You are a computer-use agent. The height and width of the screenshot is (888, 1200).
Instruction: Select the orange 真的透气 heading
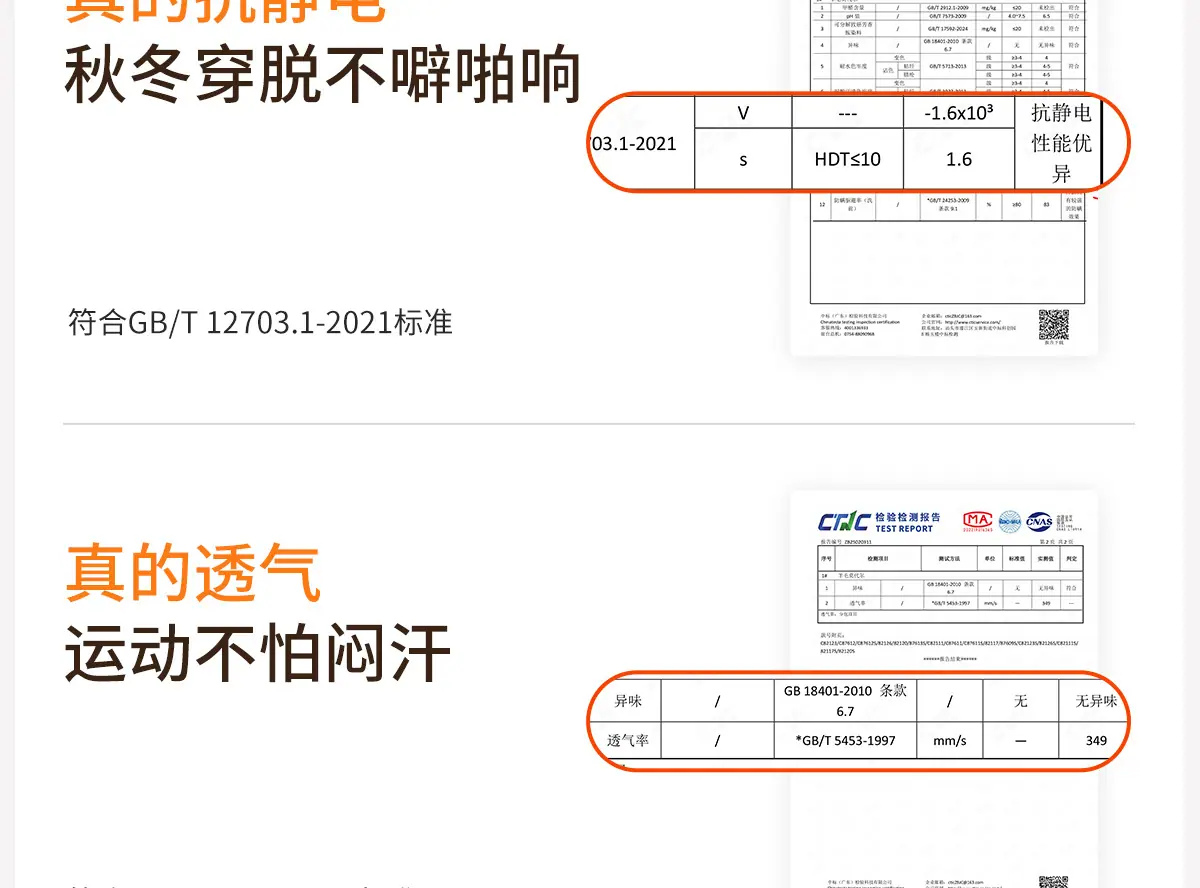193,574
